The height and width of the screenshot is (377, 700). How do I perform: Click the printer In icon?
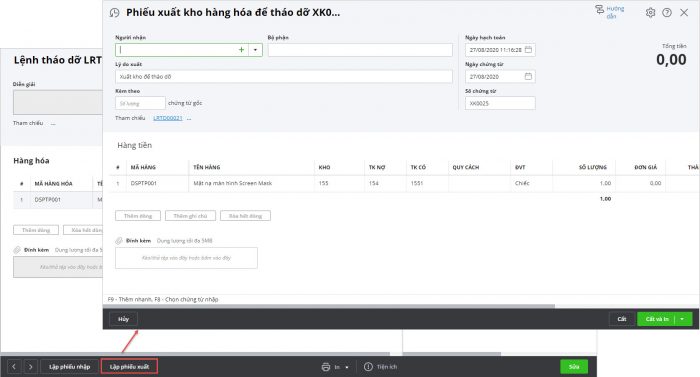(x=326, y=367)
